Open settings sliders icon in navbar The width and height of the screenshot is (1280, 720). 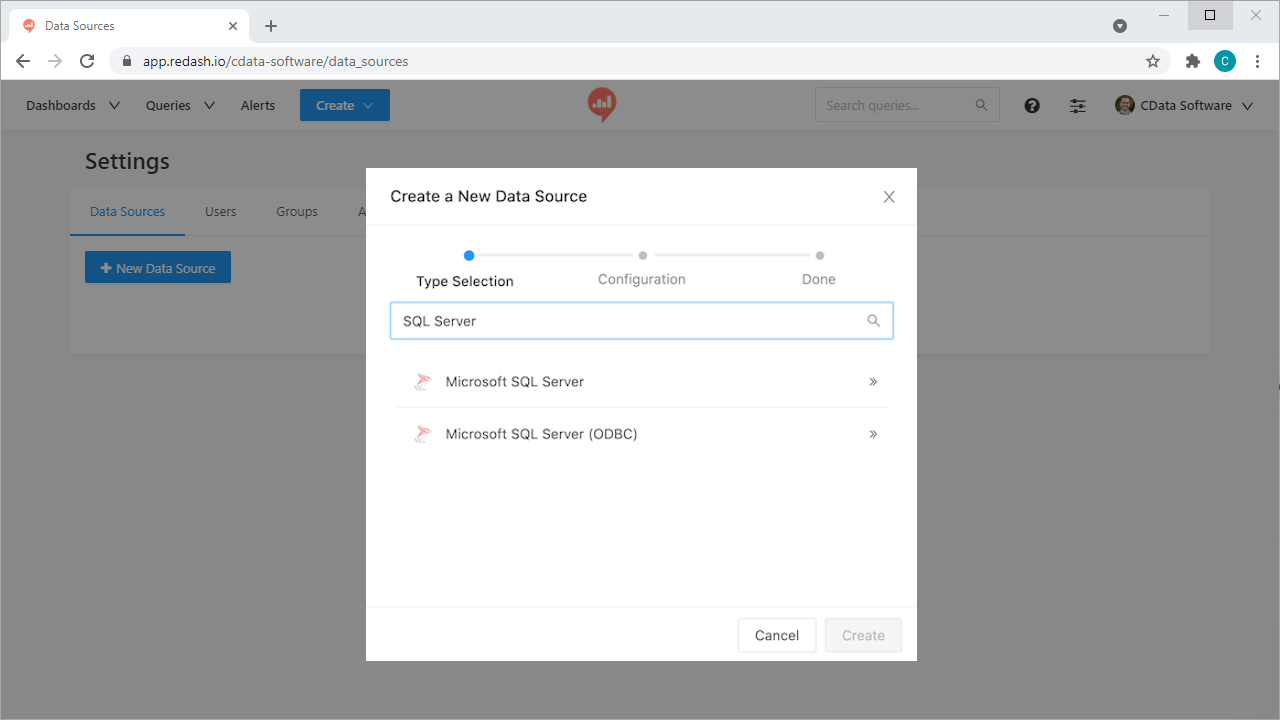[1077, 105]
